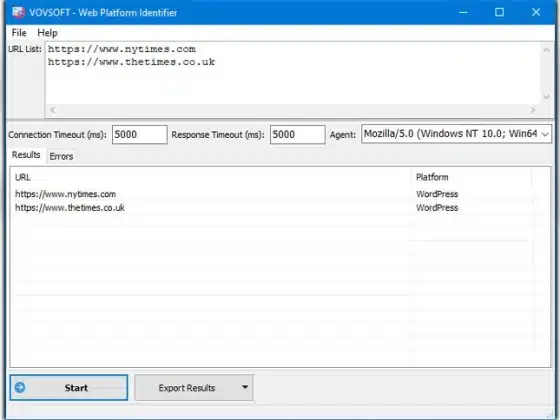Maximize the Web Platform Identifier window
This screenshot has width=560, height=420.
point(499,12)
